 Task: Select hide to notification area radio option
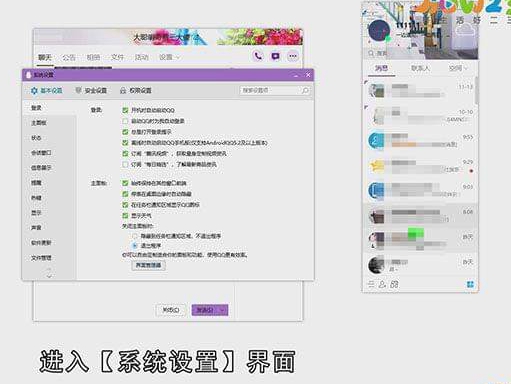pos(135,236)
